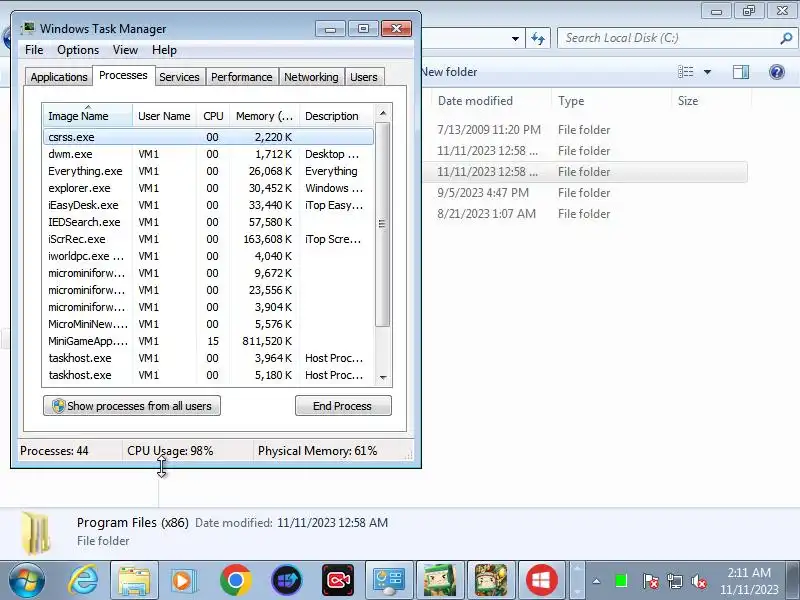Show hidden system tray icons

(x=596, y=581)
